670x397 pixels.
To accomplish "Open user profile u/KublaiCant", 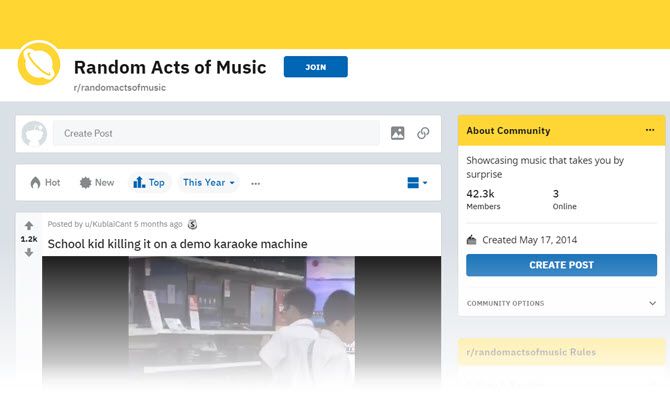I will click(108, 224).
